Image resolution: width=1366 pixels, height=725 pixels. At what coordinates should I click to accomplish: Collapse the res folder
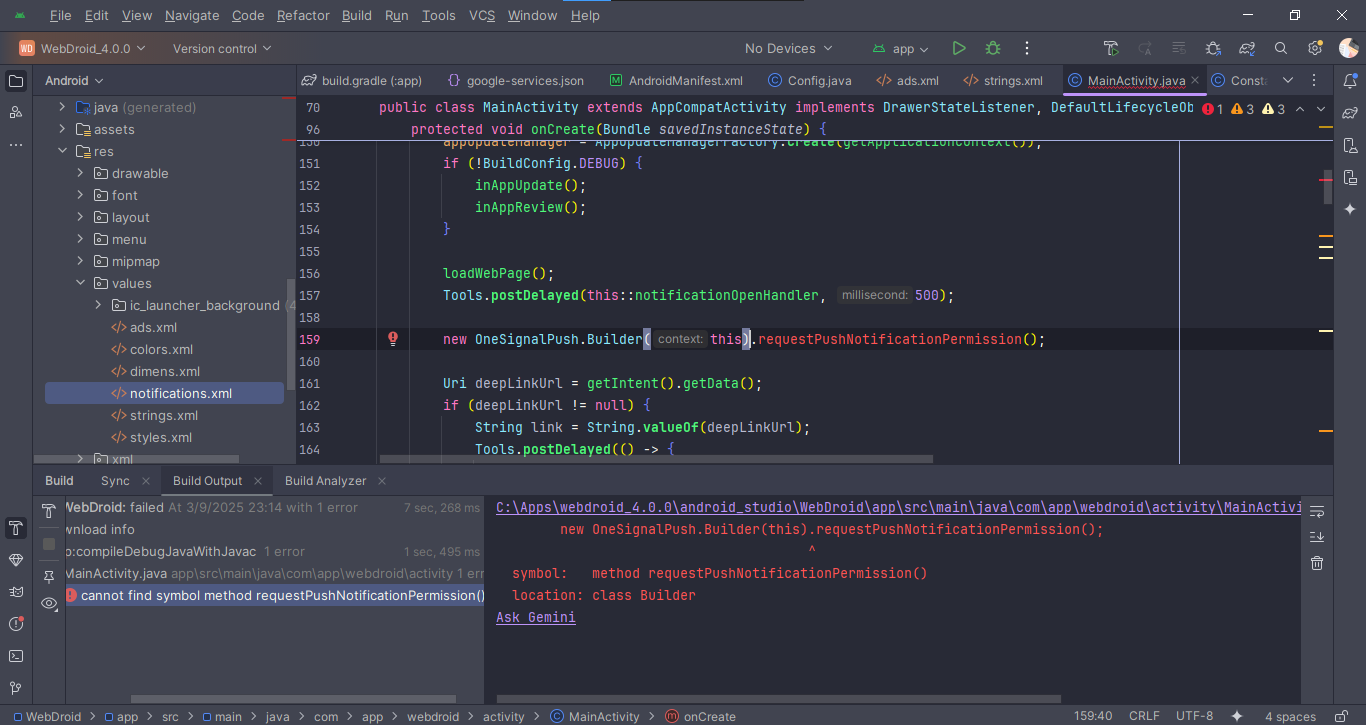(x=62, y=151)
